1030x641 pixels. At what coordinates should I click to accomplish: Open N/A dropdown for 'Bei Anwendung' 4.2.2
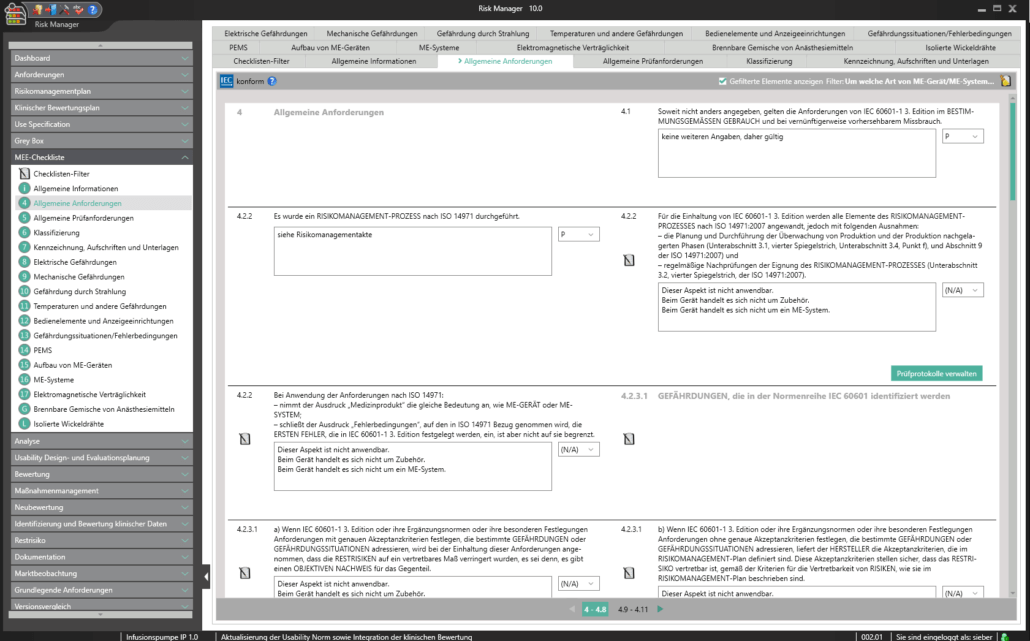578,450
